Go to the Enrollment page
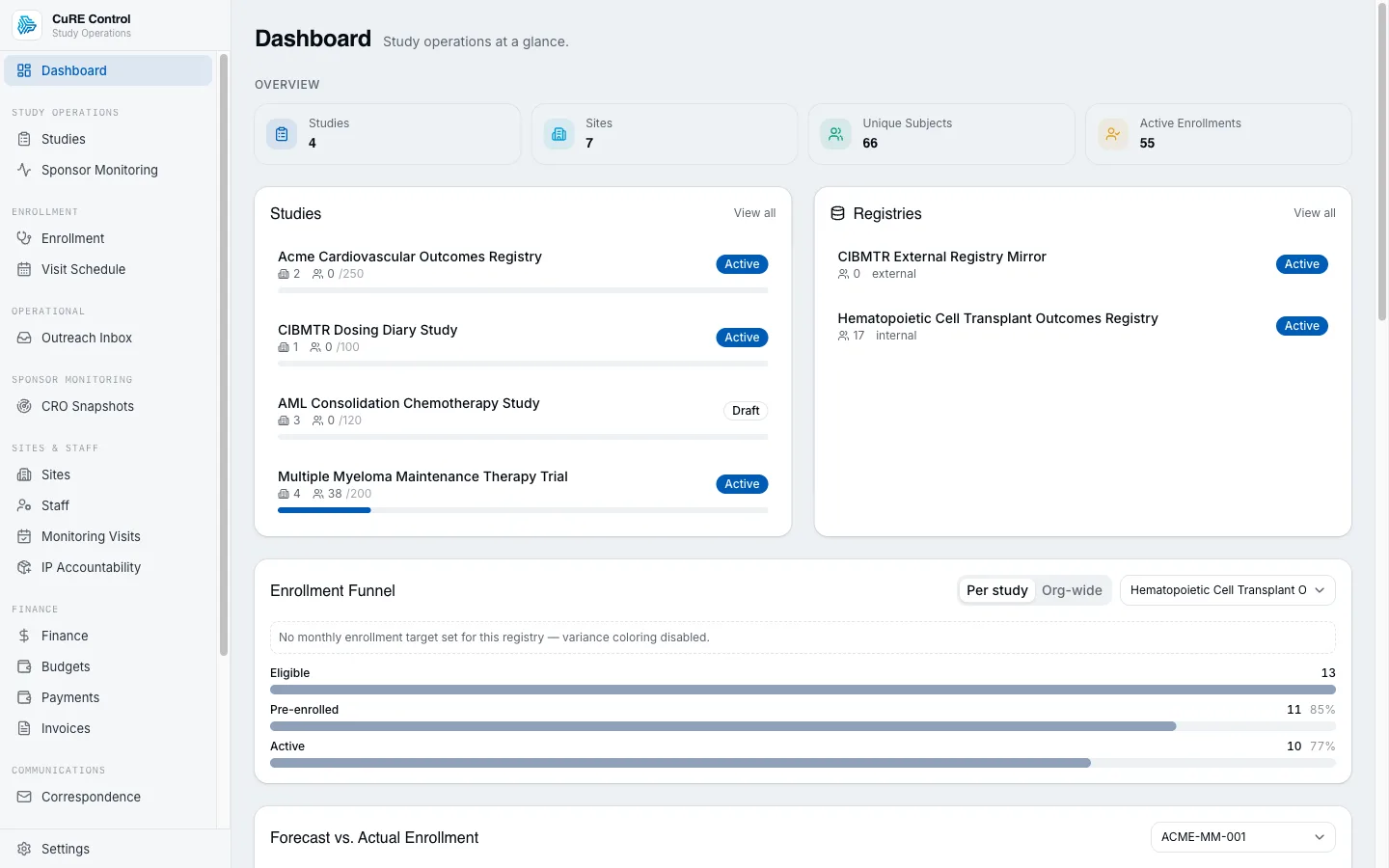 point(108,238)
